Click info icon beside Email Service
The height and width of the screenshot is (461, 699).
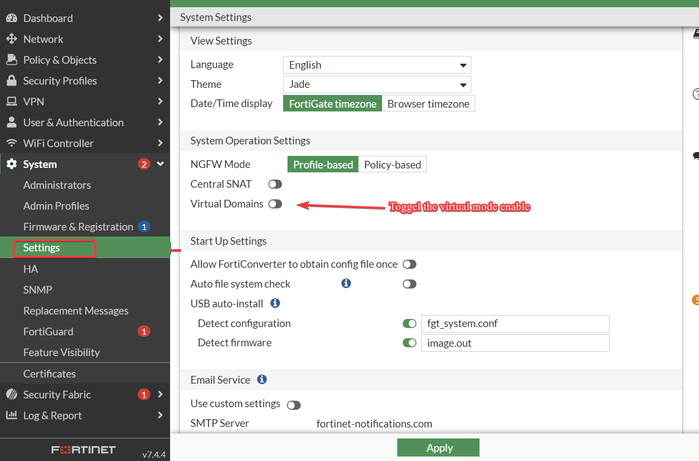click(262, 379)
